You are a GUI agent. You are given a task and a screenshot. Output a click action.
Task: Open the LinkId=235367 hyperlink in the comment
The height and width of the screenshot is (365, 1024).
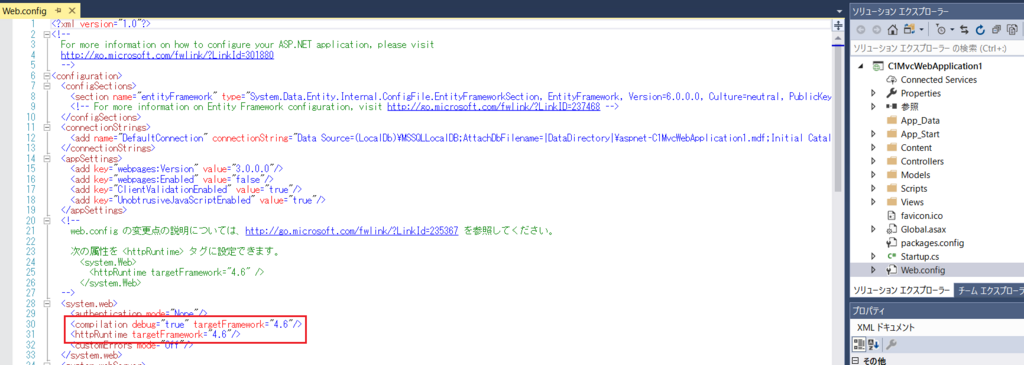click(x=352, y=231)
